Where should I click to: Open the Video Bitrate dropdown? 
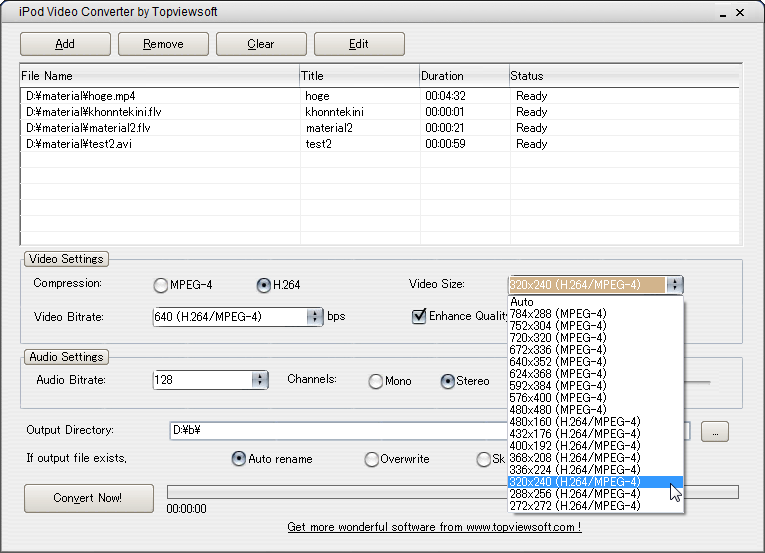315,317
